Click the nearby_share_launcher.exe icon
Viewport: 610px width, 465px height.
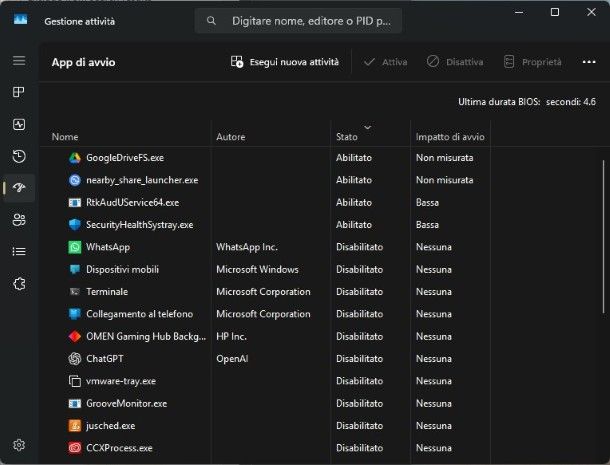point(75,180)
